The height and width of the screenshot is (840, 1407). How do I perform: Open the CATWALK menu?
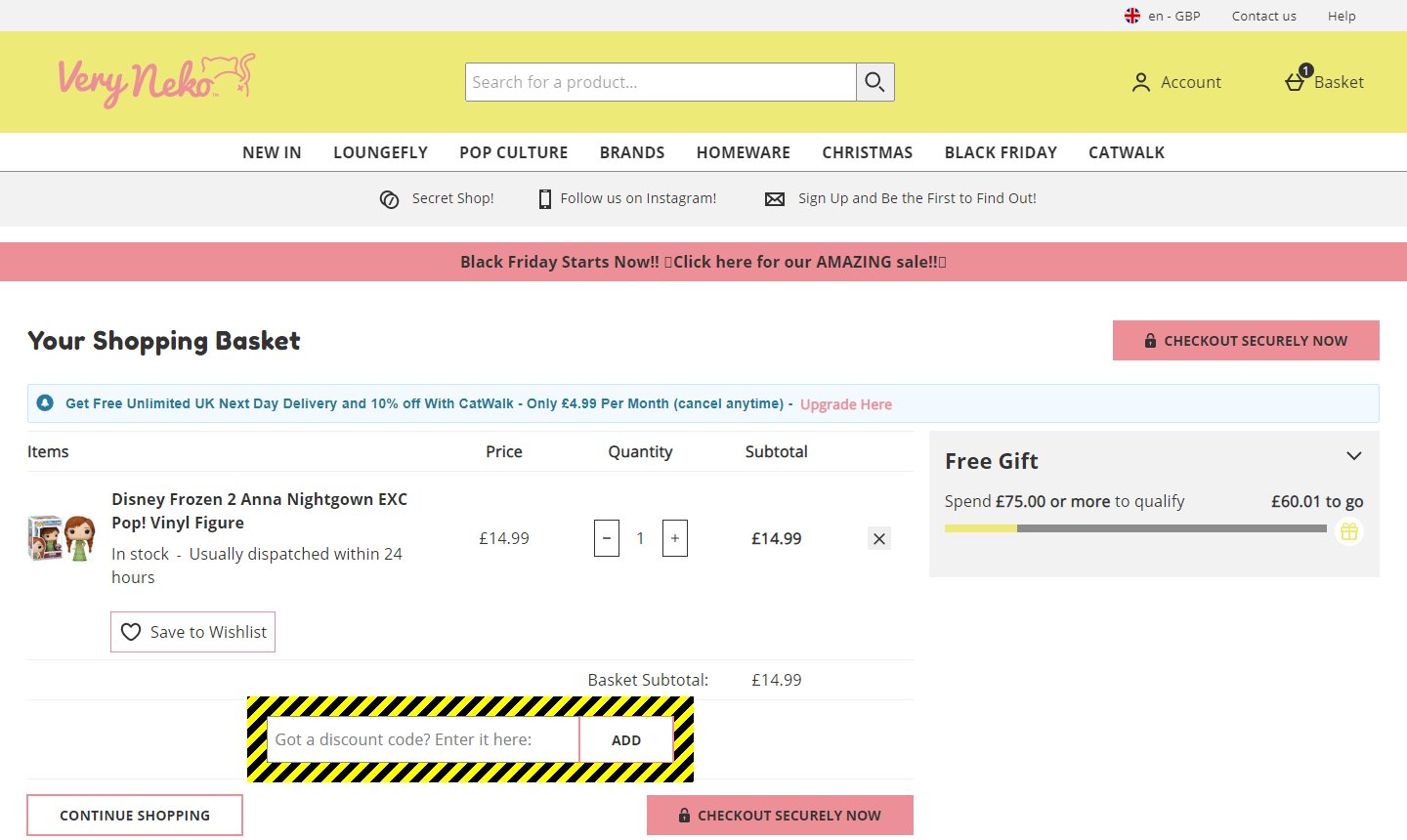click(1127, 152)
